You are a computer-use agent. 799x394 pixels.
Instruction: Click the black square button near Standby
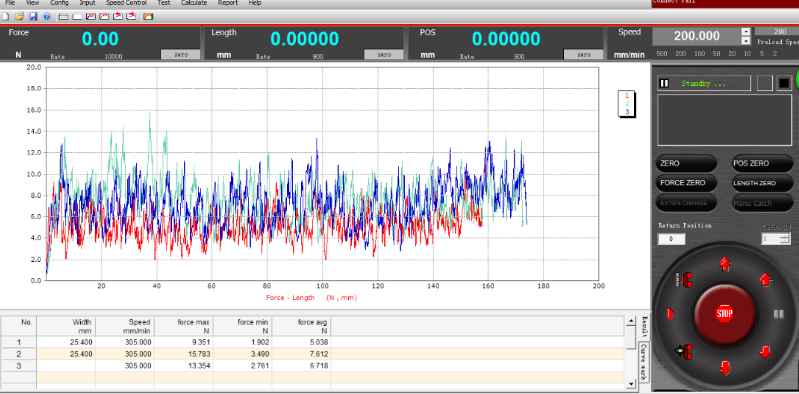784,83
